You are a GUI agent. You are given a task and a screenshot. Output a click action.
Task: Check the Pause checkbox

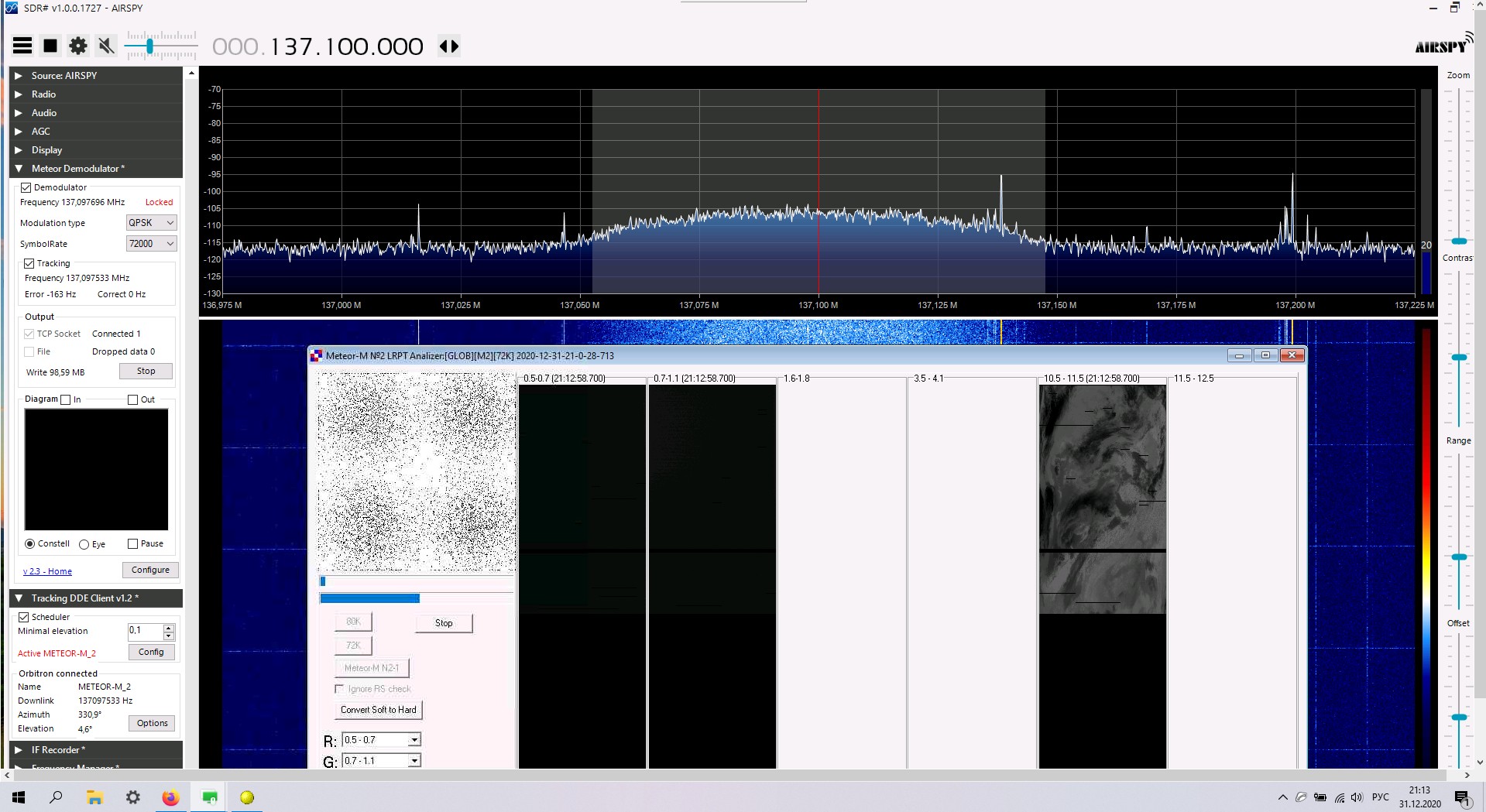click(x=132, y=543)
